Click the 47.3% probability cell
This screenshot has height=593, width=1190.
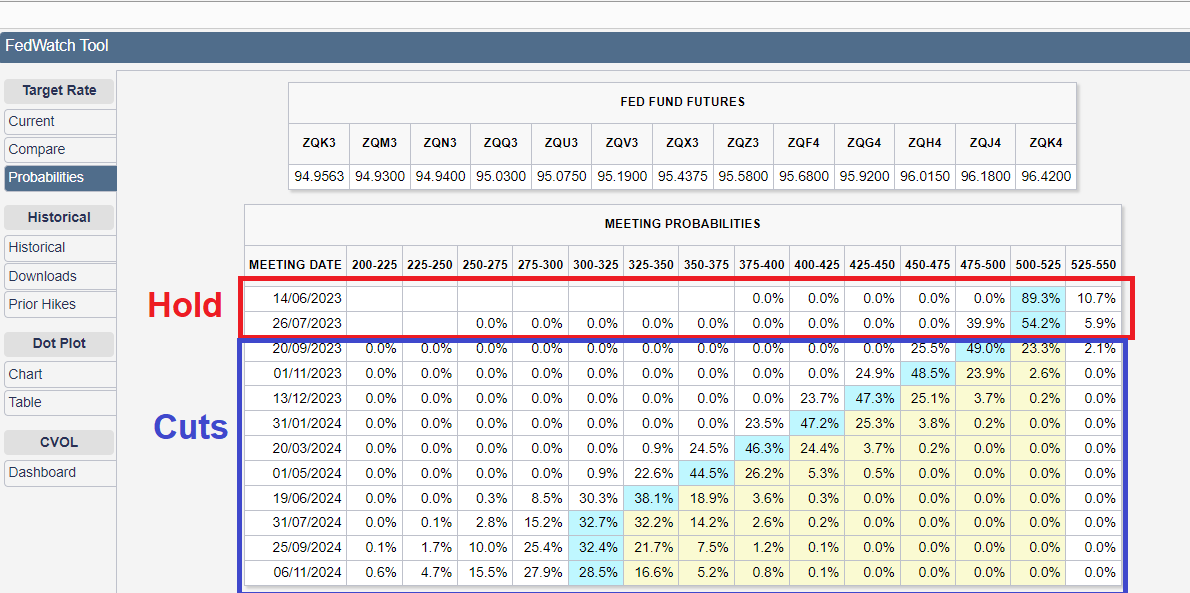(x=873, y=398)
